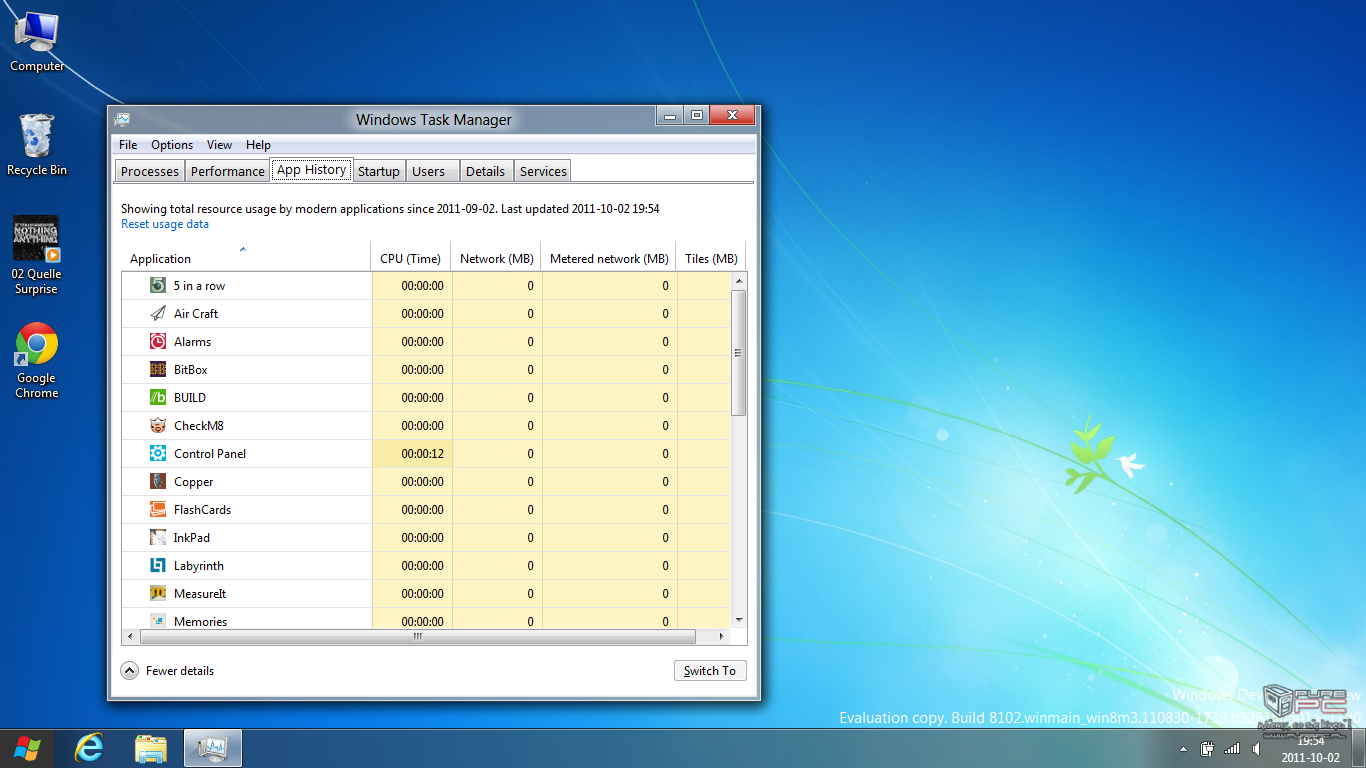Viewport: 1366px width, 768px height.
Task: Switch to the Services tab
Action: [543, 171]
